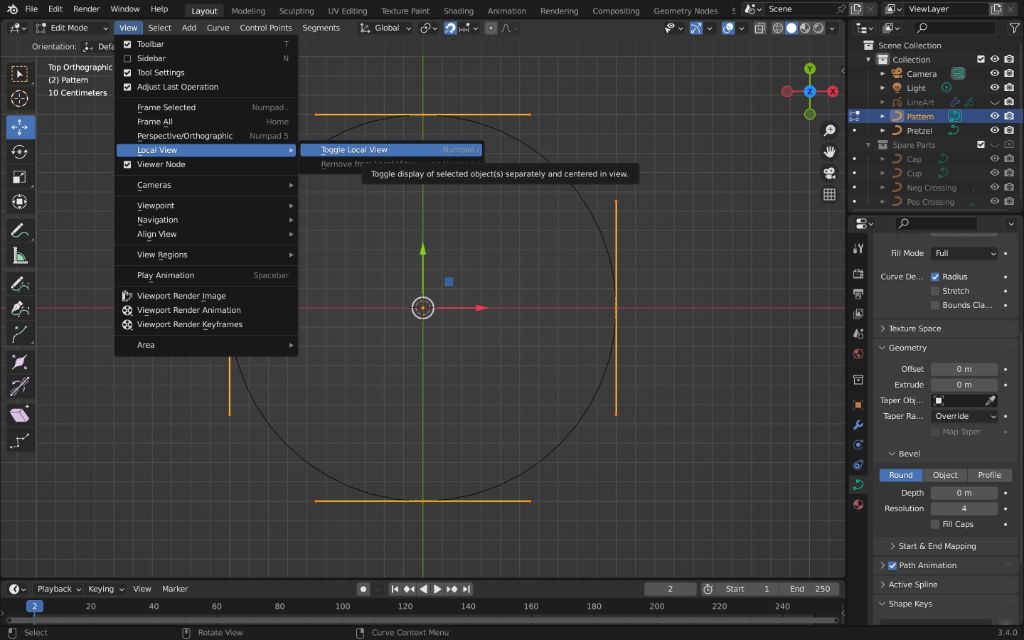Image resolution: width=1024 pixels, height=640 pixels.
Task: Select the Move tool in left toolbar
Action: click(19, 126)
